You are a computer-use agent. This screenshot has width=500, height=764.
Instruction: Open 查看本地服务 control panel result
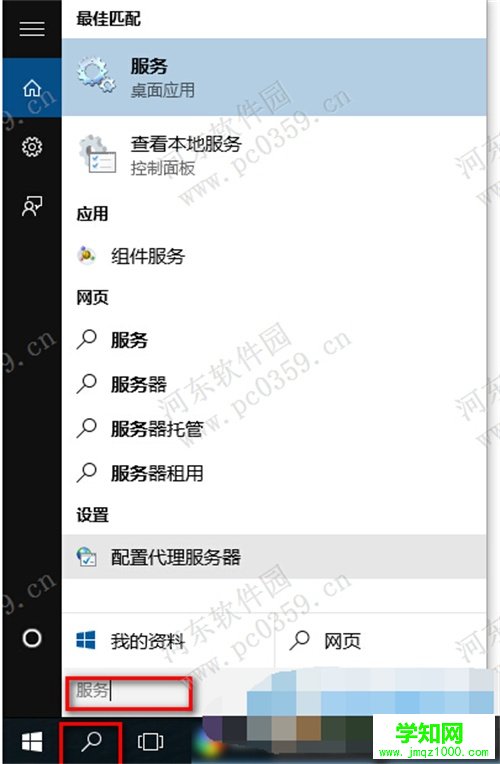coord(274,155)
